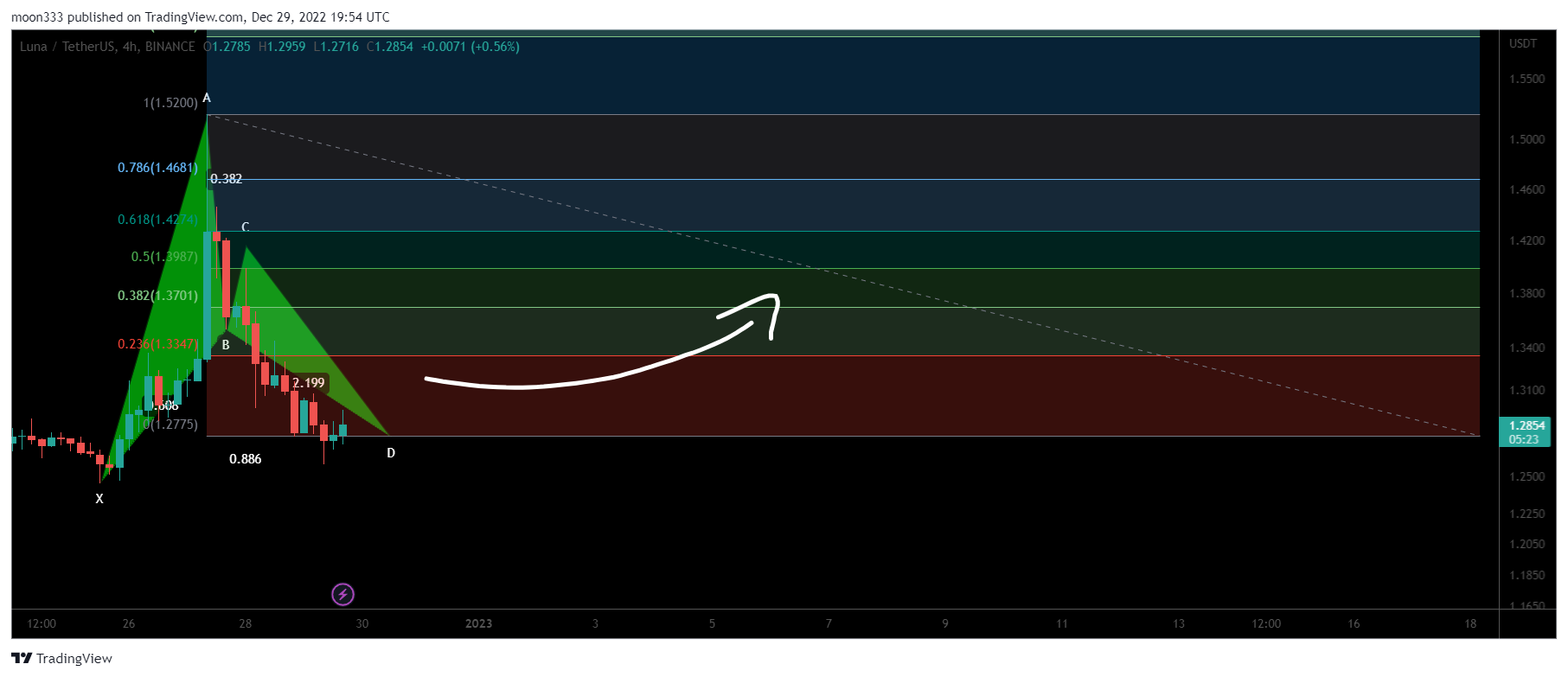Click pattern point label X
The image size is (1568, 677).
(x=99, y=499)
